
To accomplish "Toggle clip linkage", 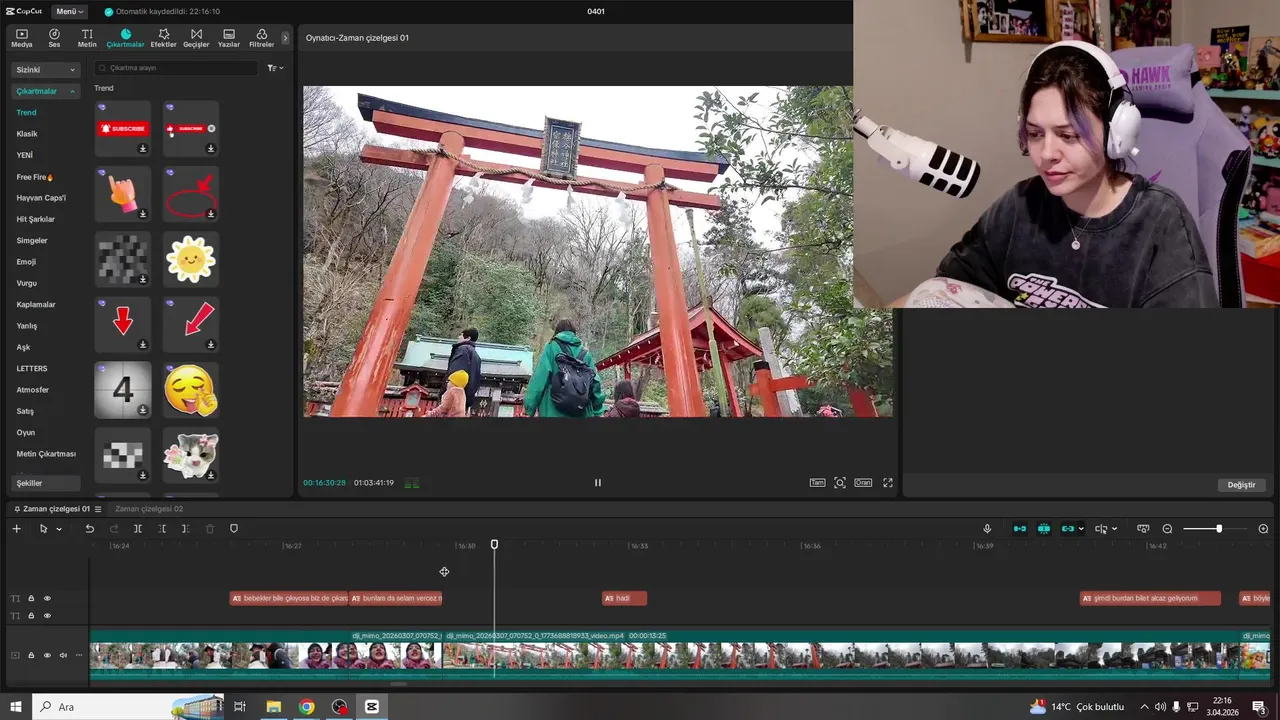I will [1068, 529].
